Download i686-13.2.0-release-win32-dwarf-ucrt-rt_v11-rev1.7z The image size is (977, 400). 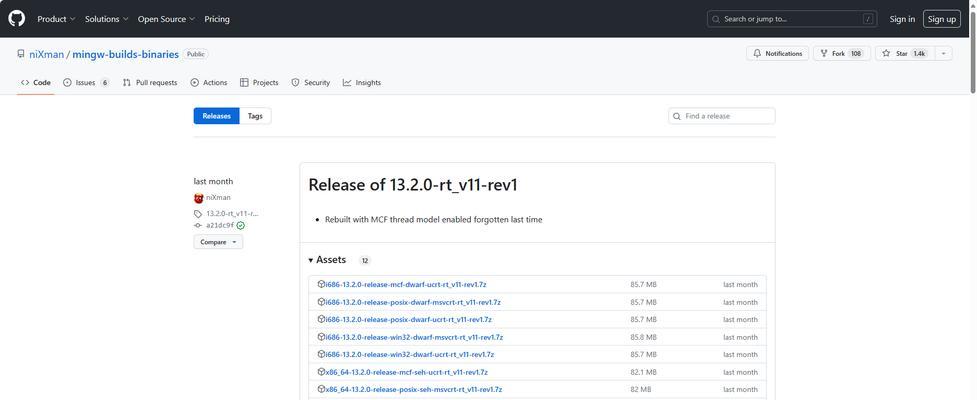409,355
